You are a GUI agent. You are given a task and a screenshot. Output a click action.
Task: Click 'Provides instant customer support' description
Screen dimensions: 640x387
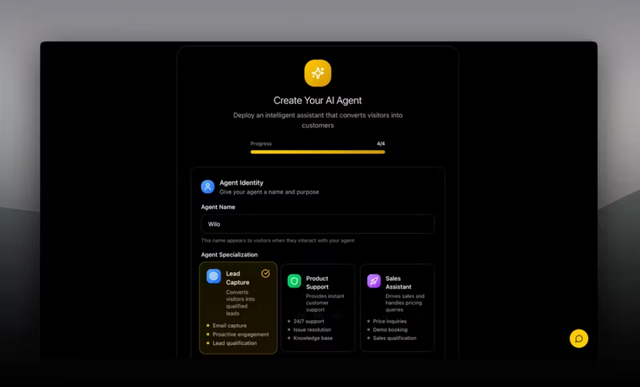(x=325, y=303)
